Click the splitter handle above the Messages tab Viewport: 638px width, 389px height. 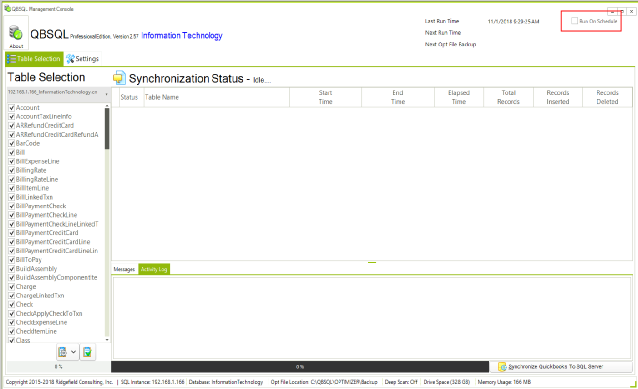pyautogui.click(x=372, y=262)
